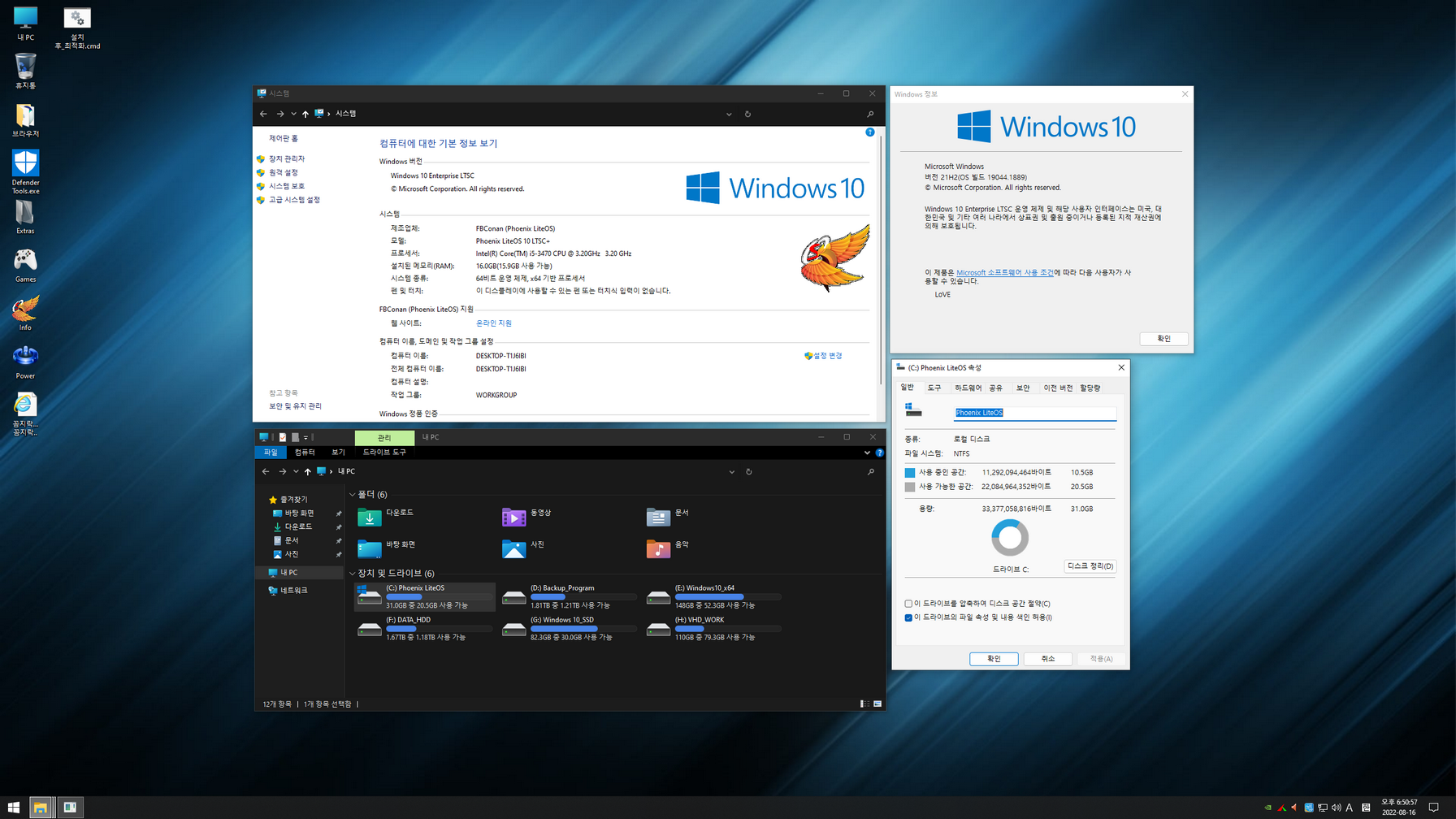Toggle compress this drive checkbox

click(908, 604)
